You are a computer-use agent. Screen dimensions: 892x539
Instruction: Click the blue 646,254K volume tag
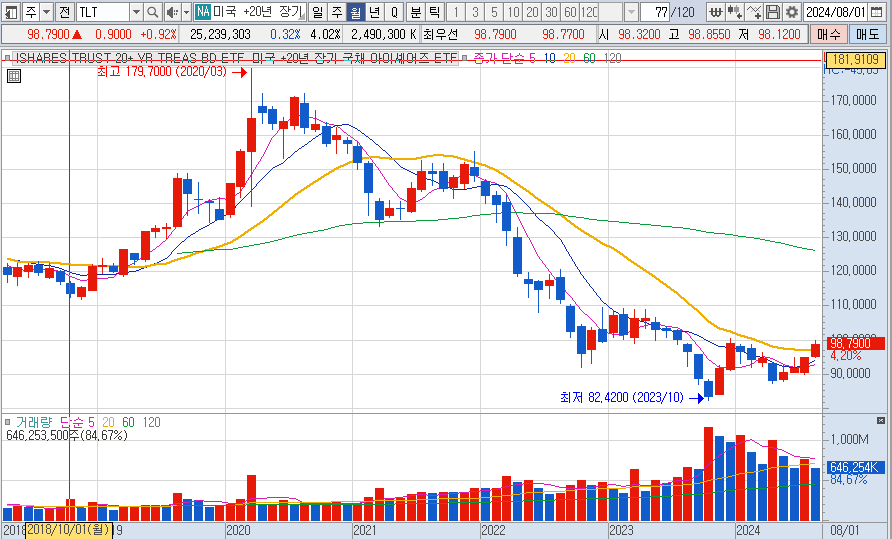[855, 467]
